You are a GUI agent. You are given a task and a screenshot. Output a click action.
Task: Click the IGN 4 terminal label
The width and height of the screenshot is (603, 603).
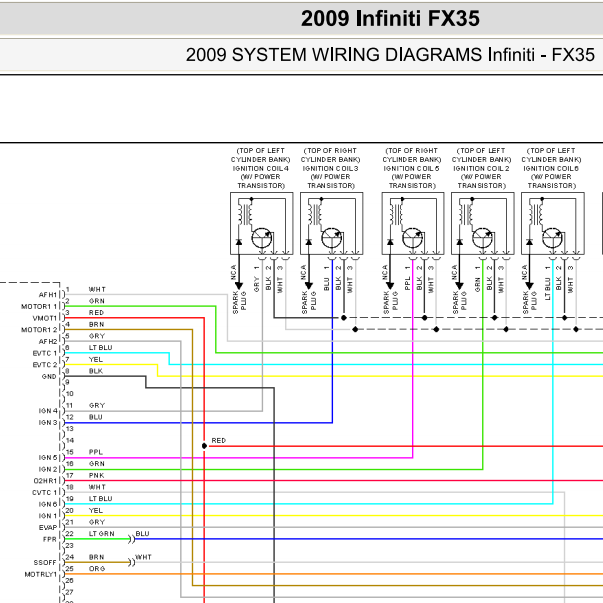coord(48,411)
